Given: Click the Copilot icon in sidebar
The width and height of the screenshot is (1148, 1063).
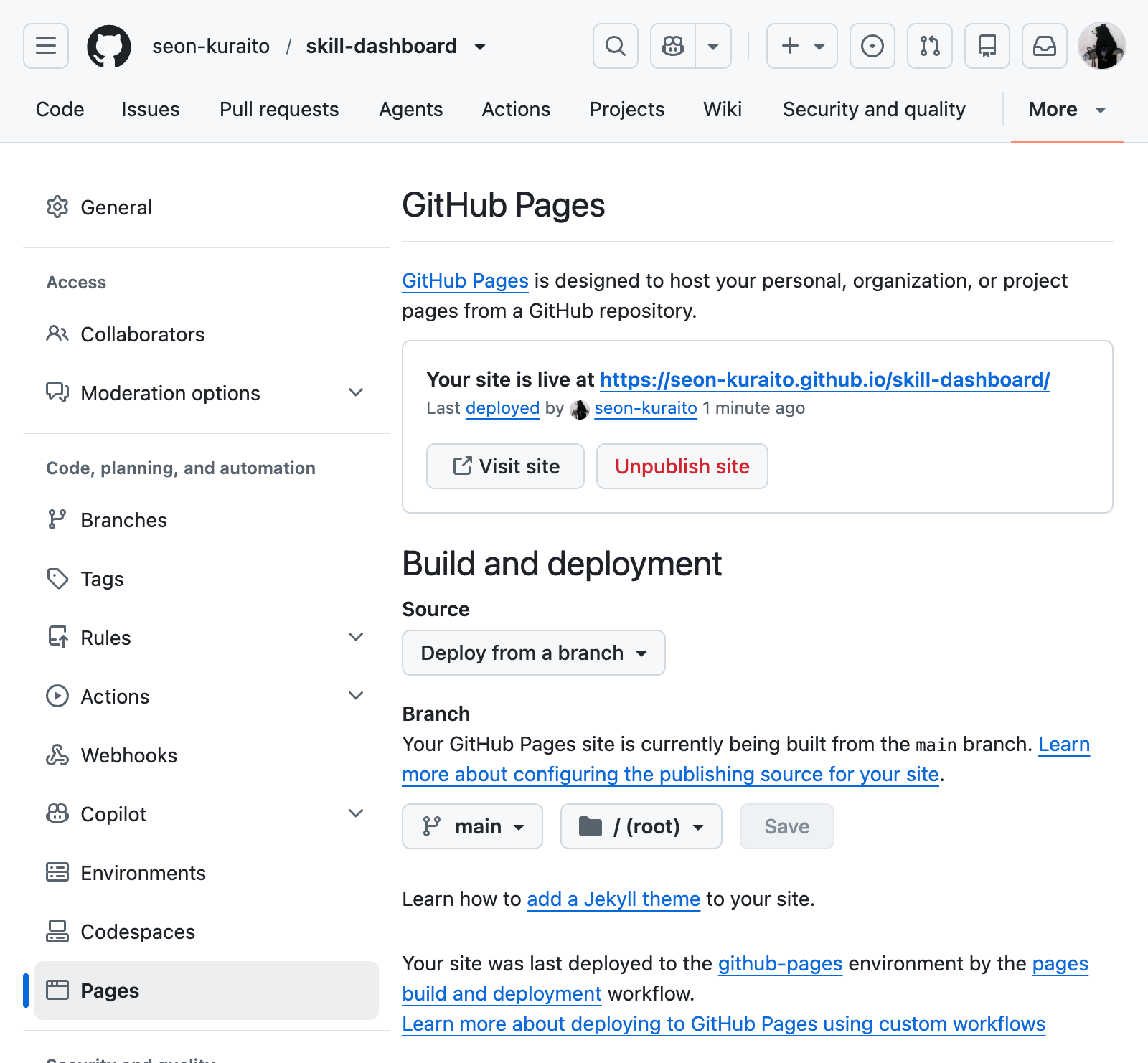Looking at the screenshot, I should 57,814.
